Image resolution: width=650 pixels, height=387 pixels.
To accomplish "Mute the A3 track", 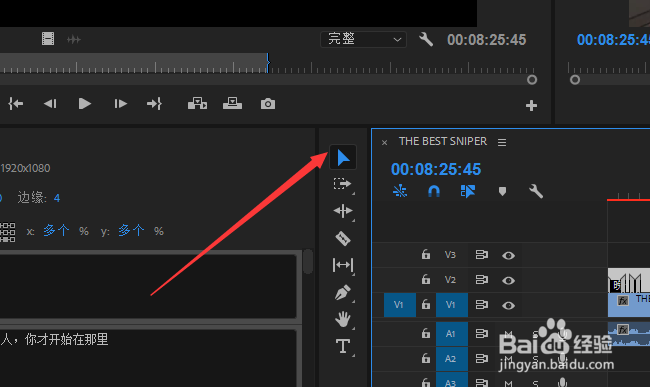I will [x=508, y=383].
